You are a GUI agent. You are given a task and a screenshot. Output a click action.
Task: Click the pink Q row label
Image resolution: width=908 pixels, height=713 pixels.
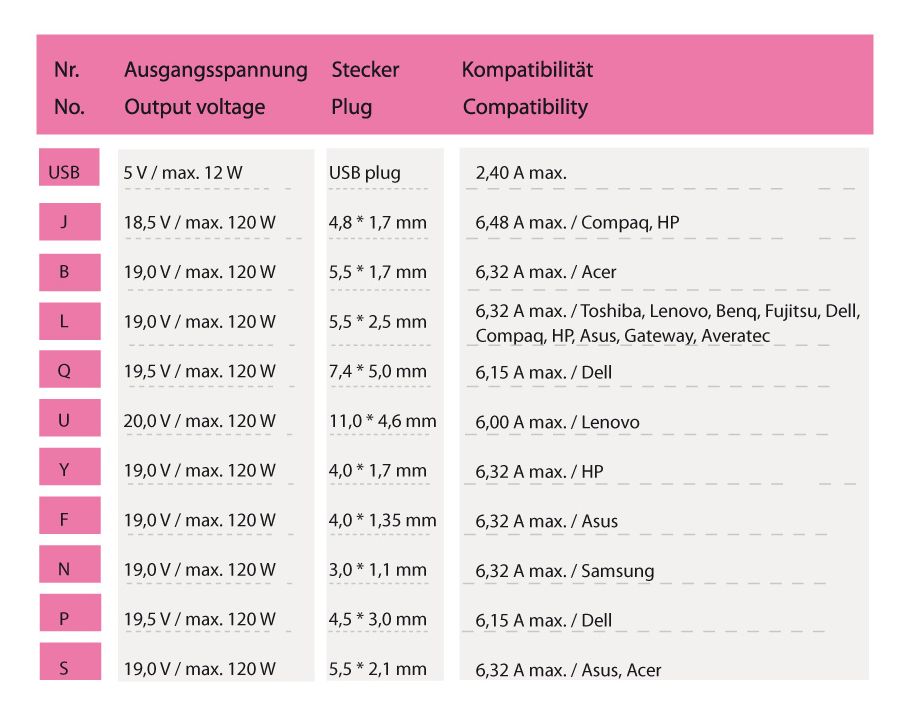click(69, 369)
